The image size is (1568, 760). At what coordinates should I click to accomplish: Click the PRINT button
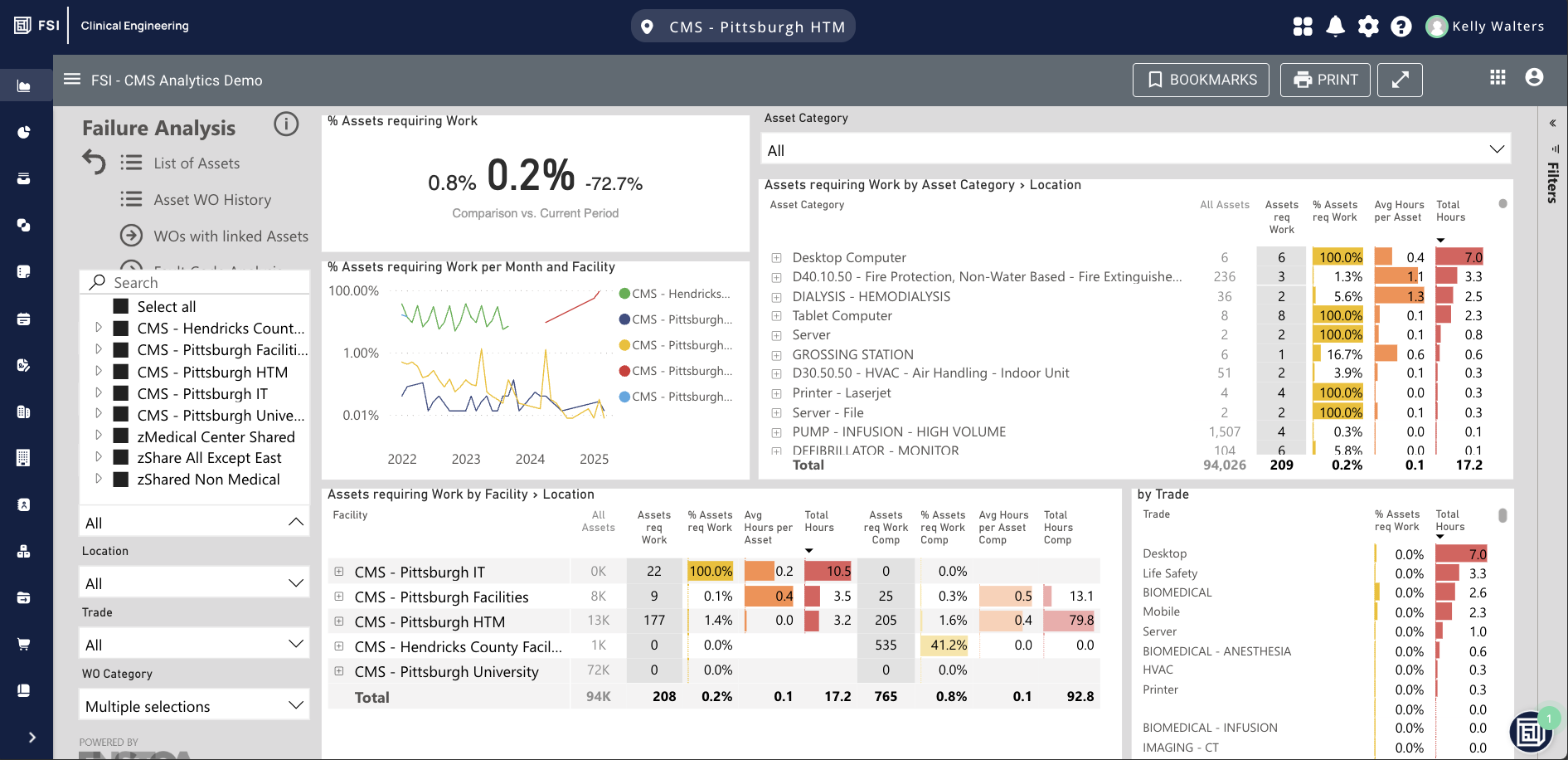point(1325,80)
